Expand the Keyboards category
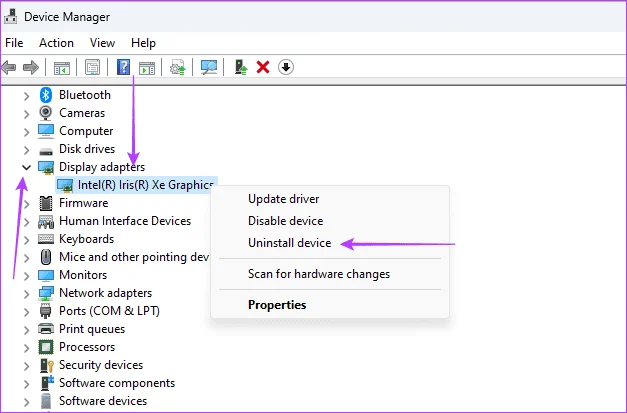 point(26,240)
